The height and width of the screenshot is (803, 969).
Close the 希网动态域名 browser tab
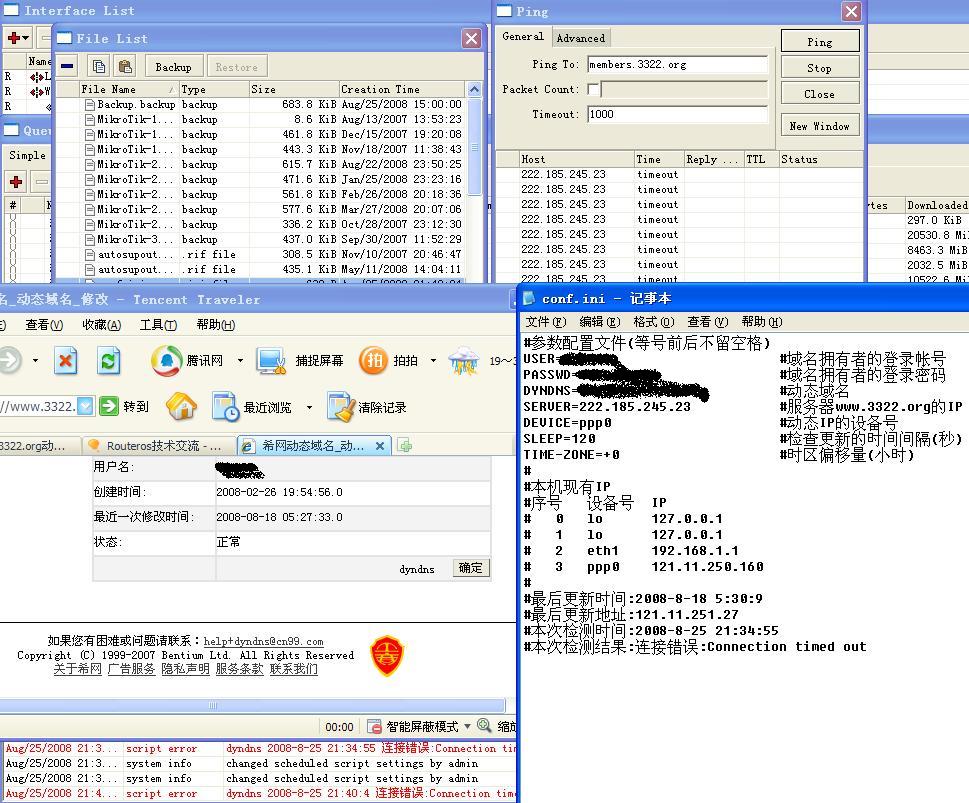tap(380, 446)
